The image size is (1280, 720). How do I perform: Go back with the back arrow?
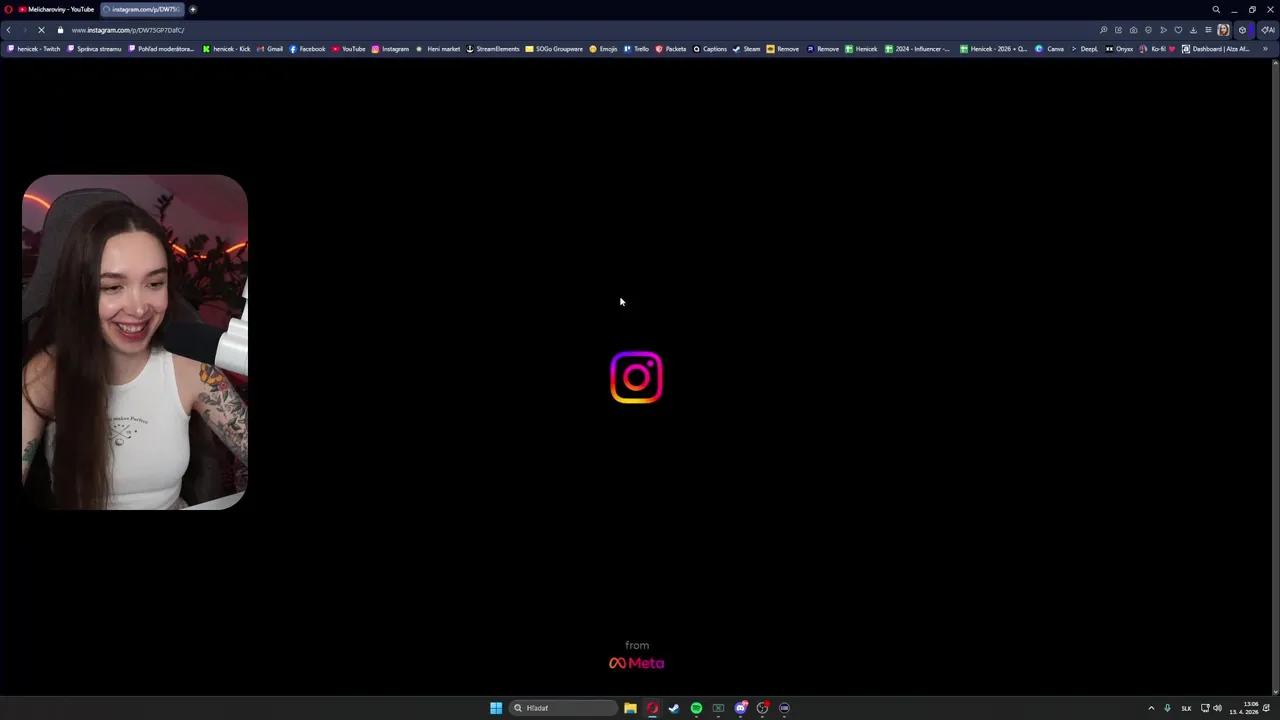point(9,30)
